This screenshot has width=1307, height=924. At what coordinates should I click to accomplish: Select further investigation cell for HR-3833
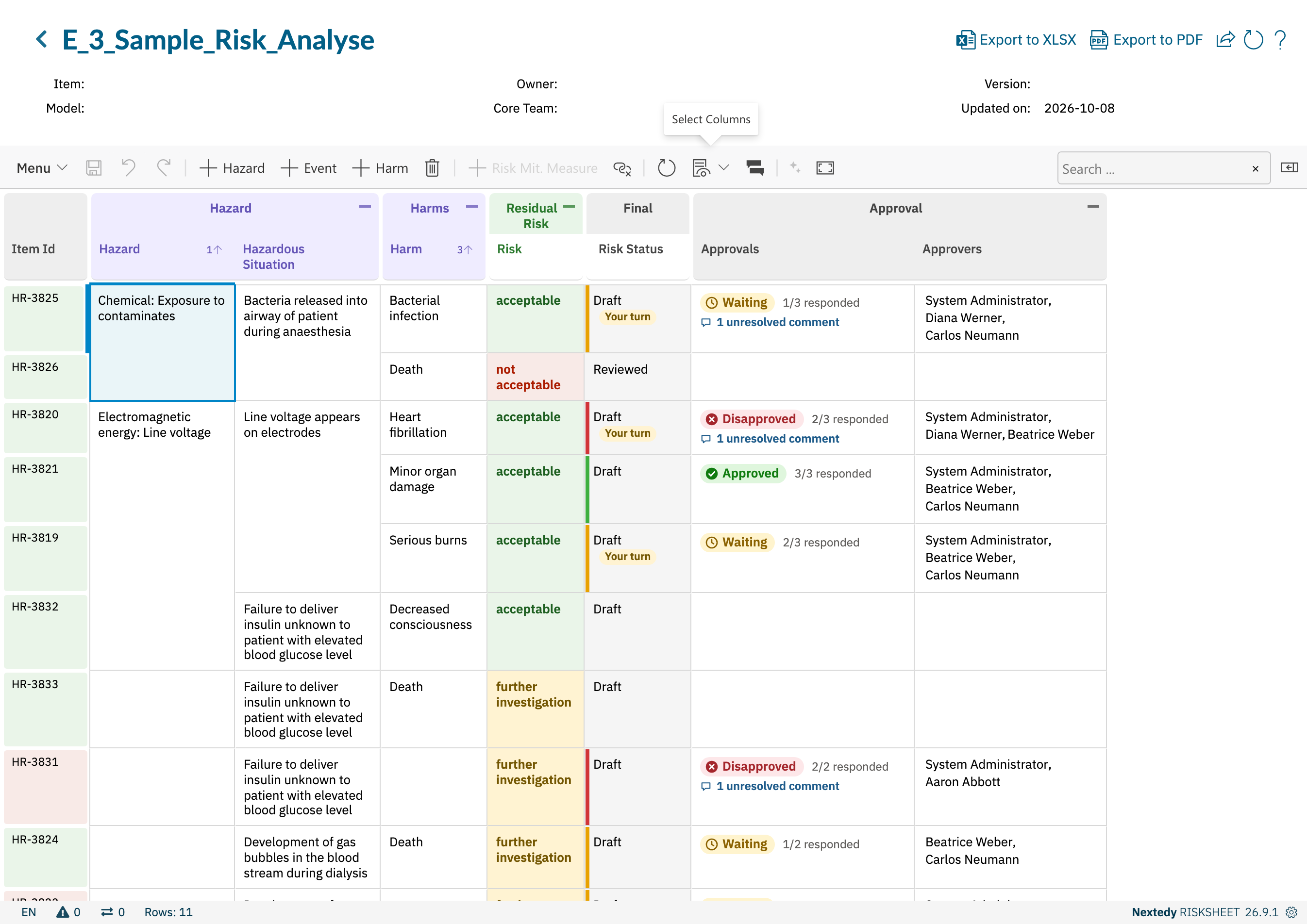(535, 709)
